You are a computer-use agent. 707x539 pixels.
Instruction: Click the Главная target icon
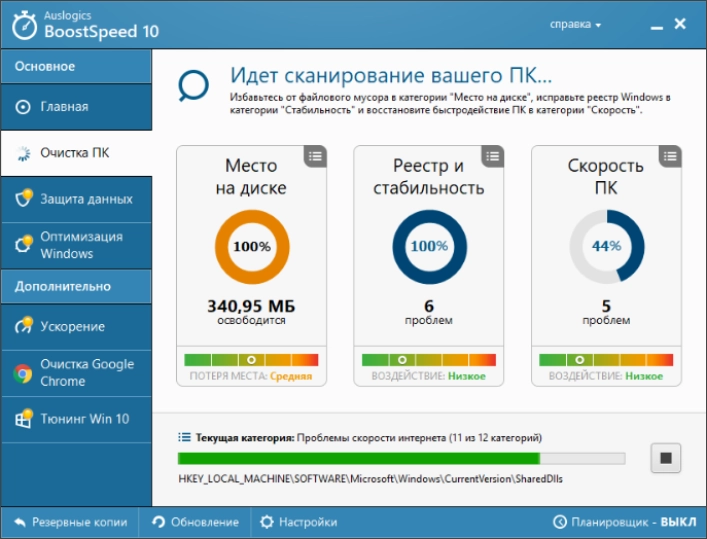[23, 107]
